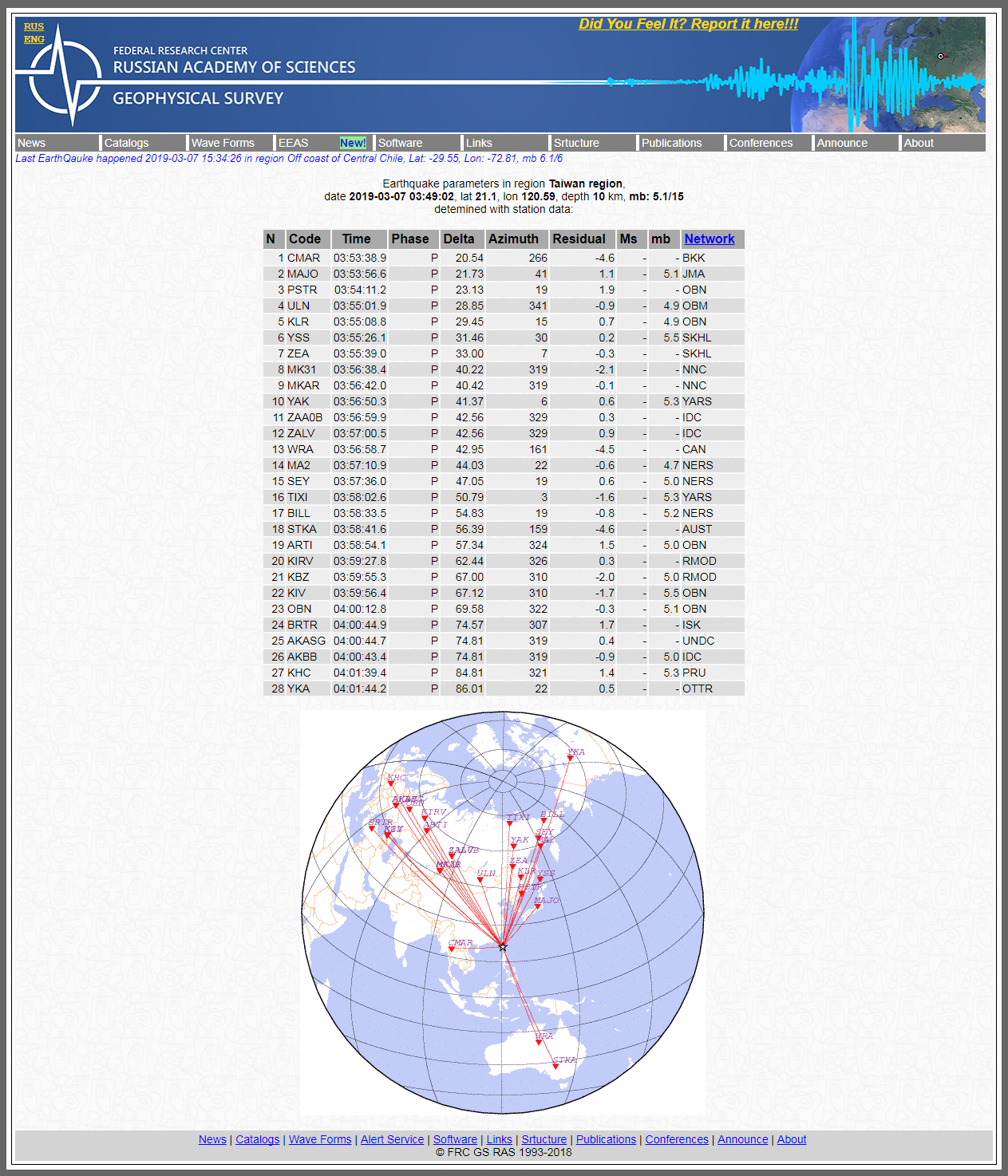Click the WRA station marker on map

(x=539, y=1042)
